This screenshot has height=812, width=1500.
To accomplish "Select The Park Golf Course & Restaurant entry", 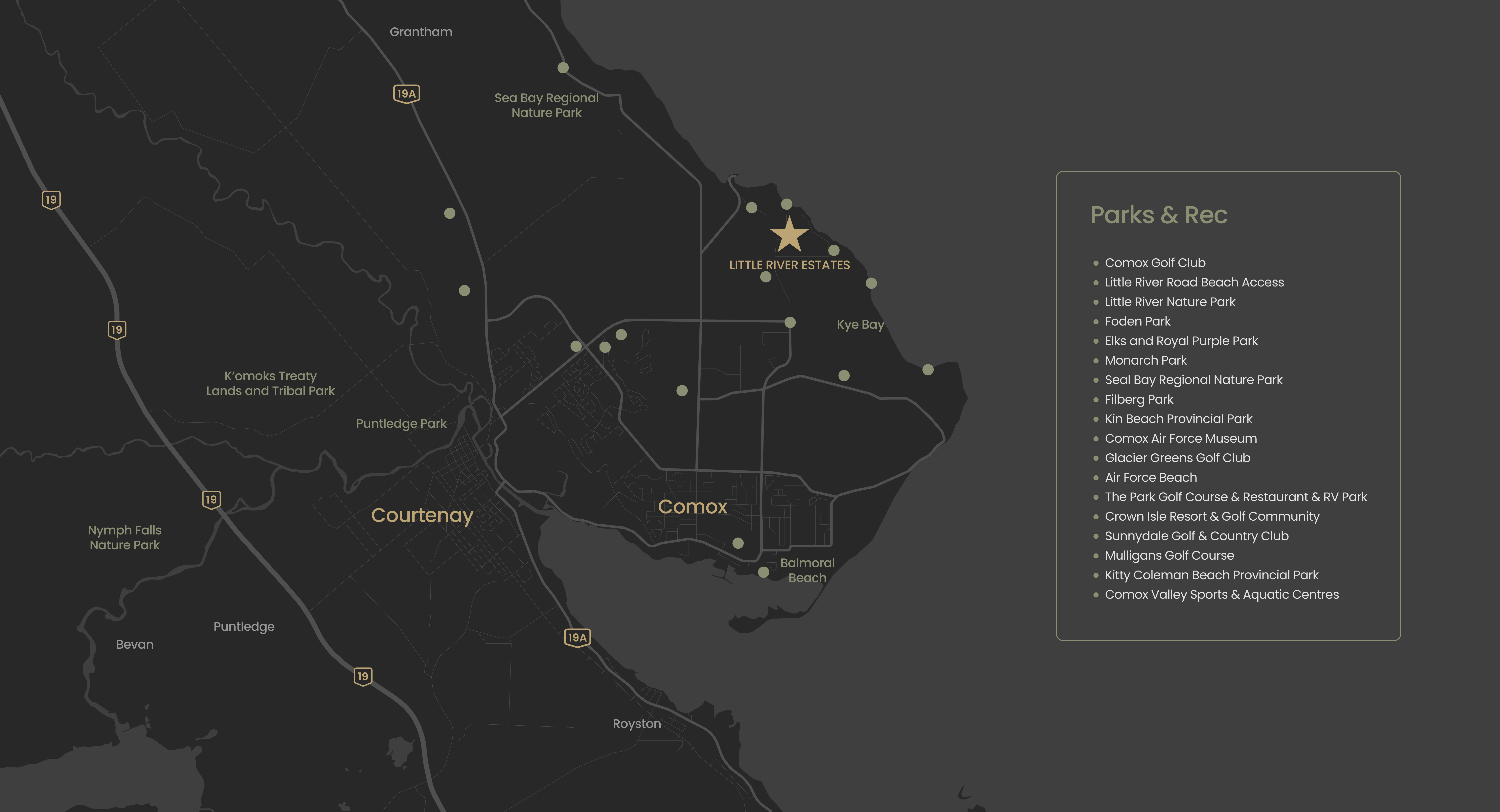I will 1236,497.
